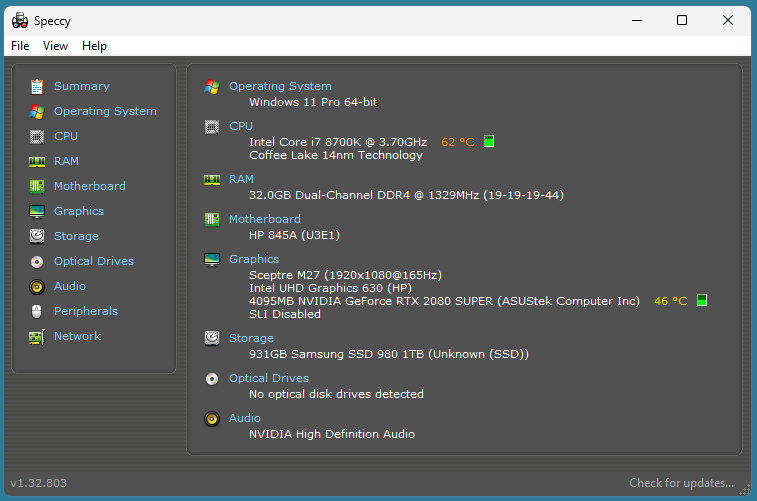Screen dimensions: 757x501
Task: Open the Help menu
Action: click(94, 46)
